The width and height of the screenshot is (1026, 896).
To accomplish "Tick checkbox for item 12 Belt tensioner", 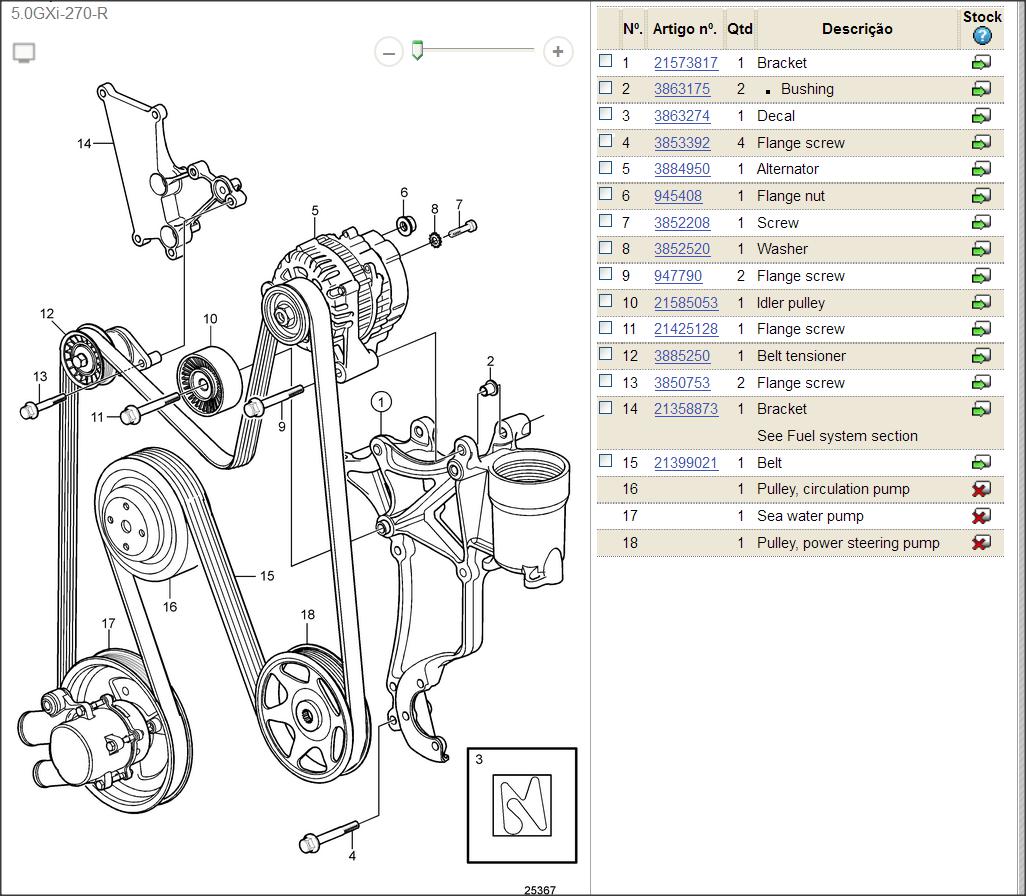I will point(606,354).
